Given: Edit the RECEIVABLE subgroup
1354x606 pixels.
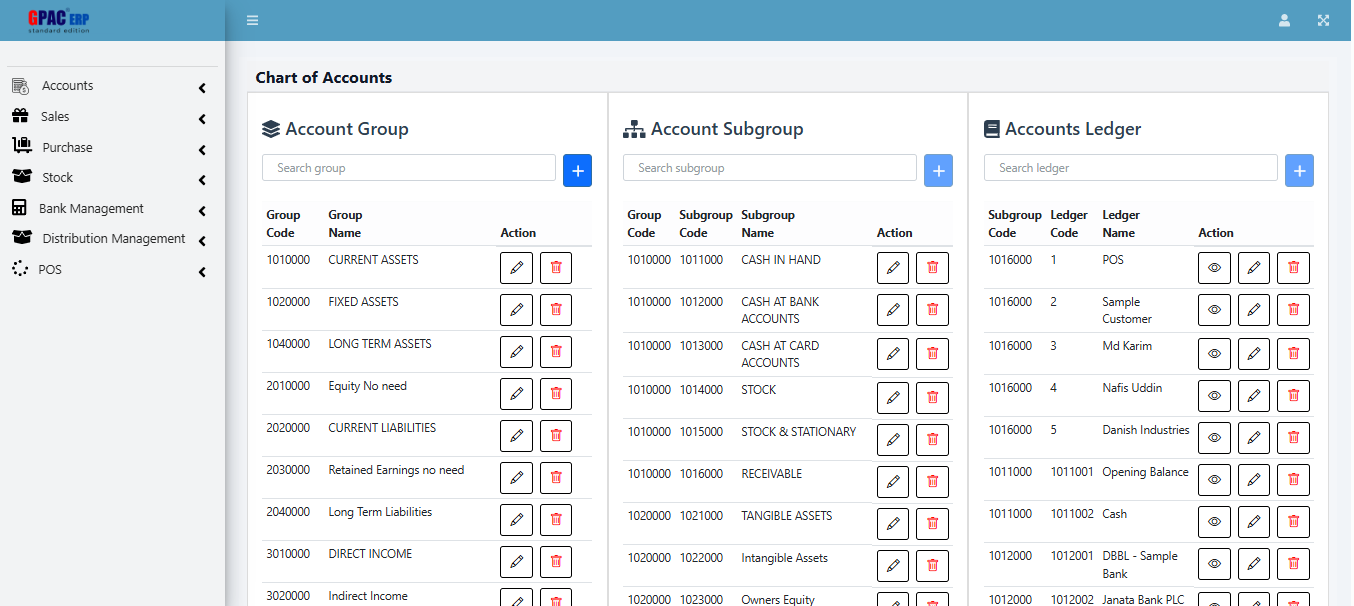Looking at the screenshot, I should [893, 482].
